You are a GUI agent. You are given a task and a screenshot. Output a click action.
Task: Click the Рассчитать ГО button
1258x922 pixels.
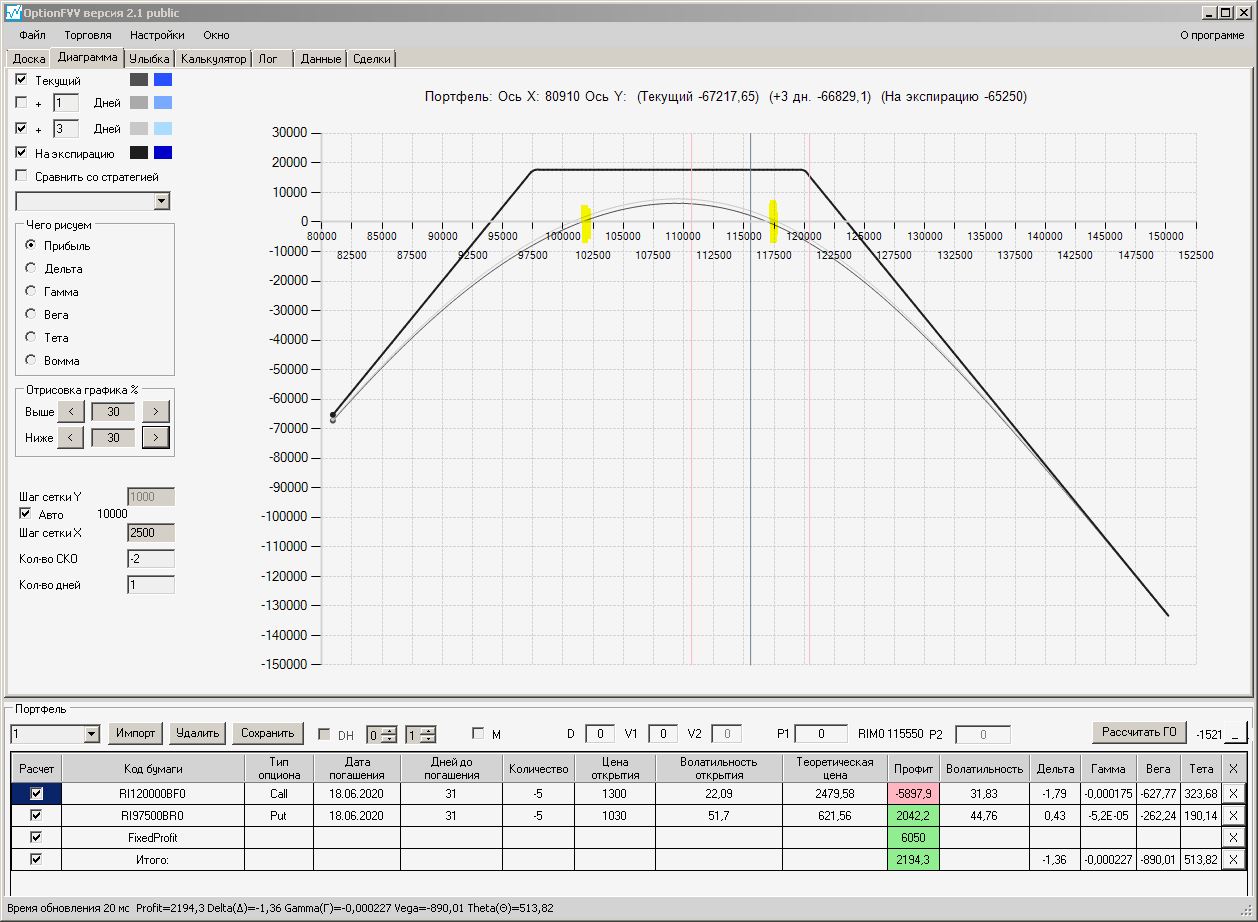(x=1138, y=732)
